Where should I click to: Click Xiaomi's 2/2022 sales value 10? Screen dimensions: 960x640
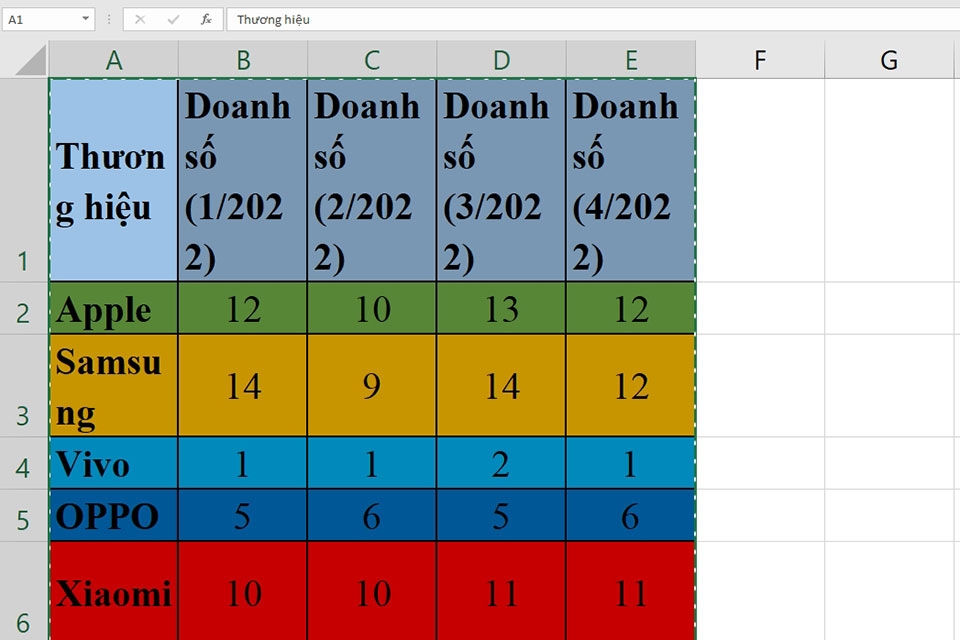pyautogui.click(x=372, y=591)
